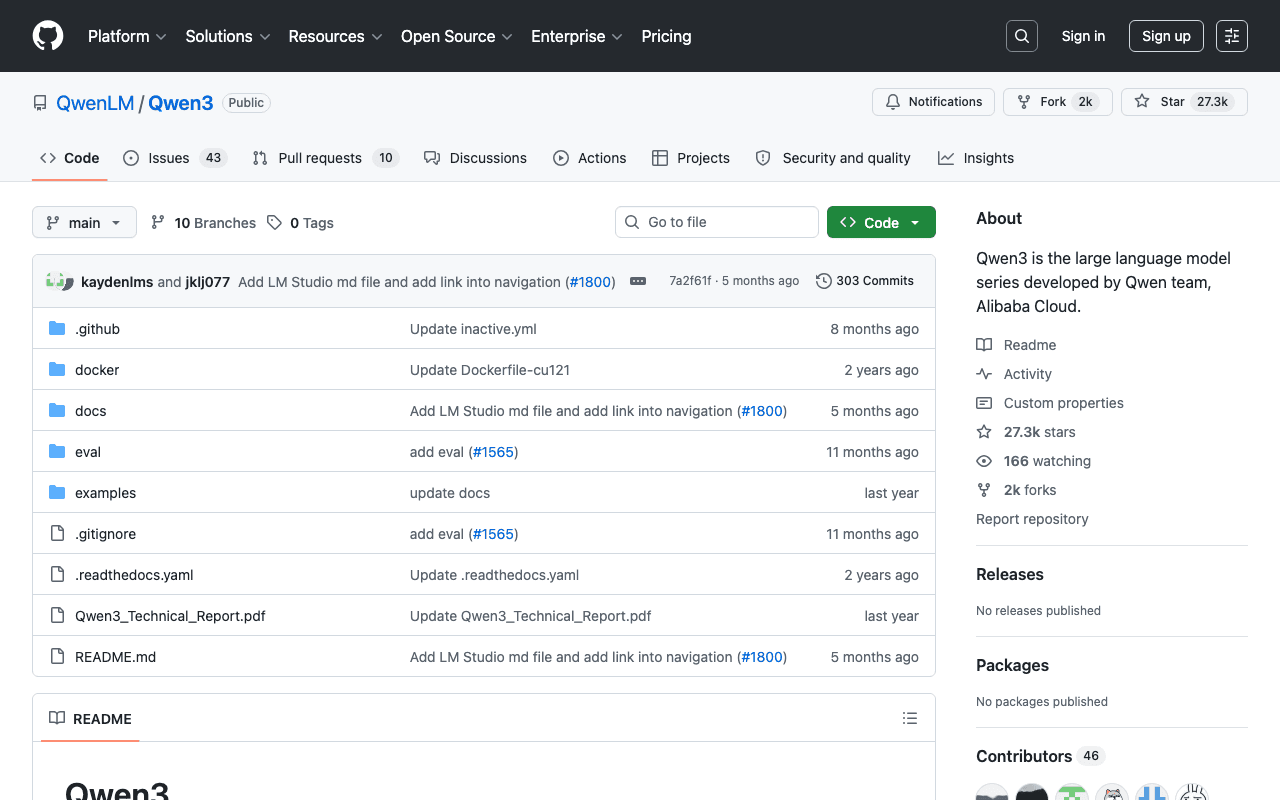Click the Sign in link
The height and width of the screenshot is (800, 1280).
coord(1083,36)
